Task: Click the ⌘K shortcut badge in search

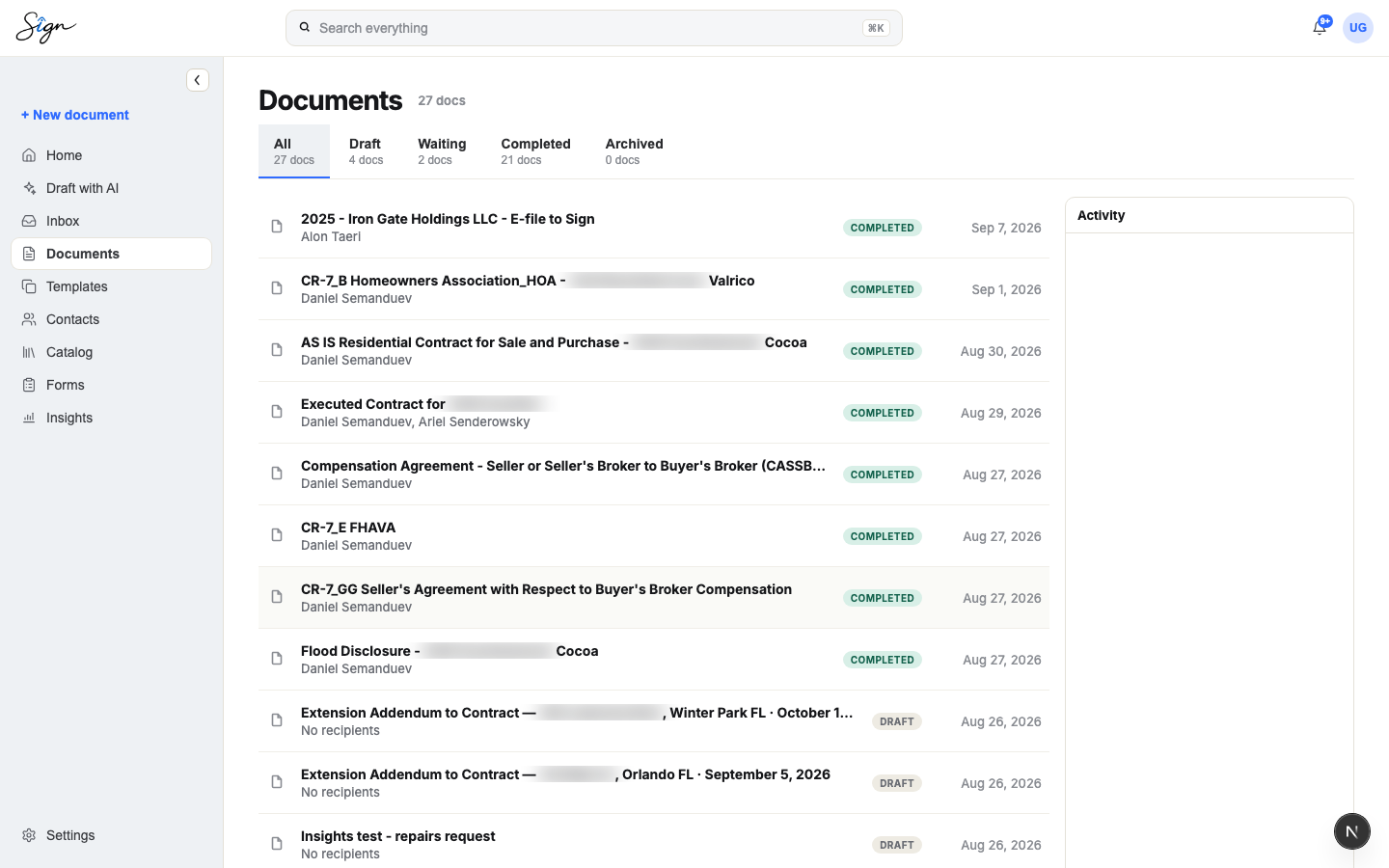Action: coord(876,28)
